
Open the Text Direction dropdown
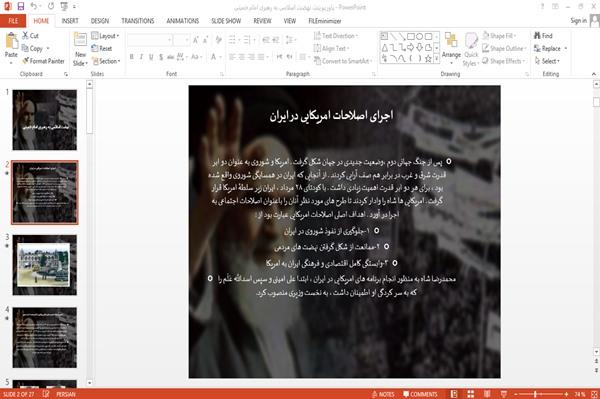[x=336, y=36]
